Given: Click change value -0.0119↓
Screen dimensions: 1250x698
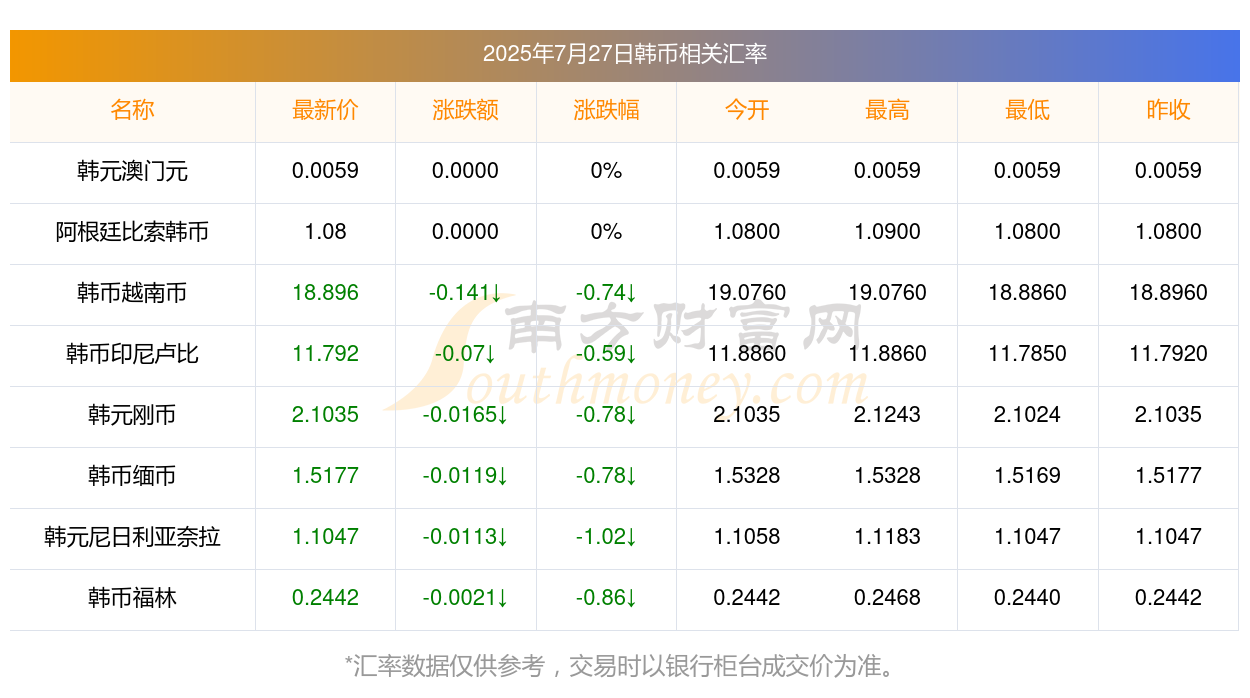Looking at the screenshot, I should [x=466, y=476].
